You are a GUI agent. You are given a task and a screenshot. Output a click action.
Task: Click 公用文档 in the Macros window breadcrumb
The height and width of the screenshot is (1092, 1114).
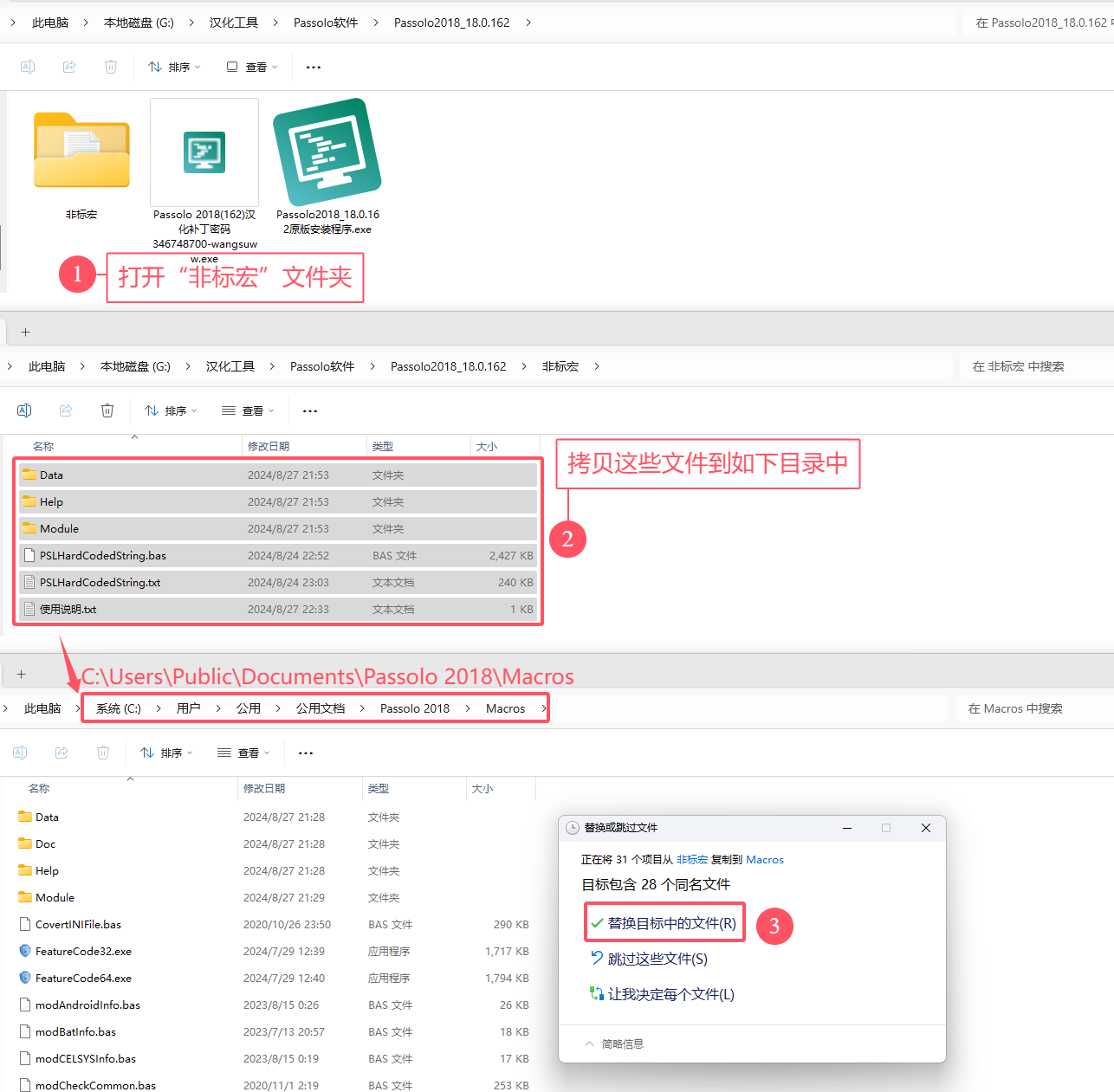321,708
